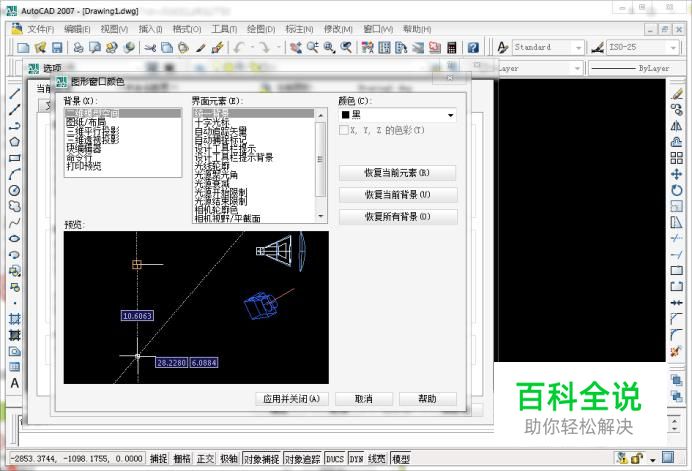Toggle the X, Y, Z 的色彩 checkbox
692x471 pixels.
[x=344, y=130]
